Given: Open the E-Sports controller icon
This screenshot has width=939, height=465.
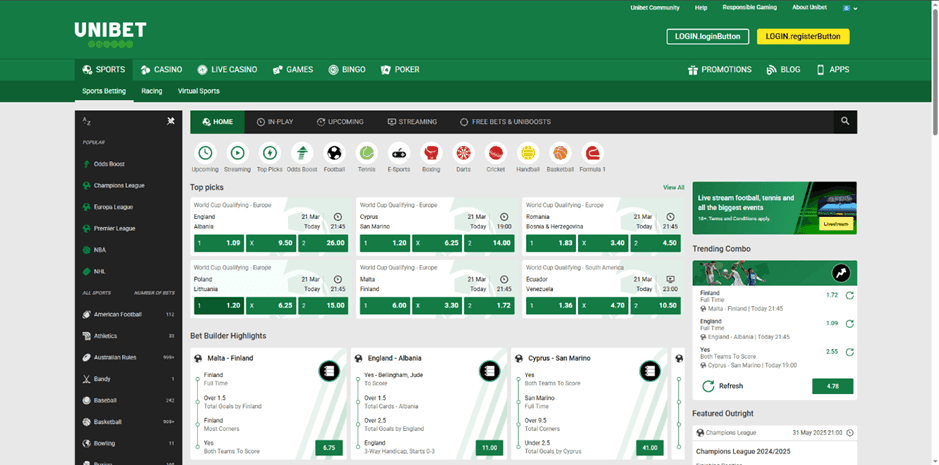Looking at the screenshot, I should (399, 153).
